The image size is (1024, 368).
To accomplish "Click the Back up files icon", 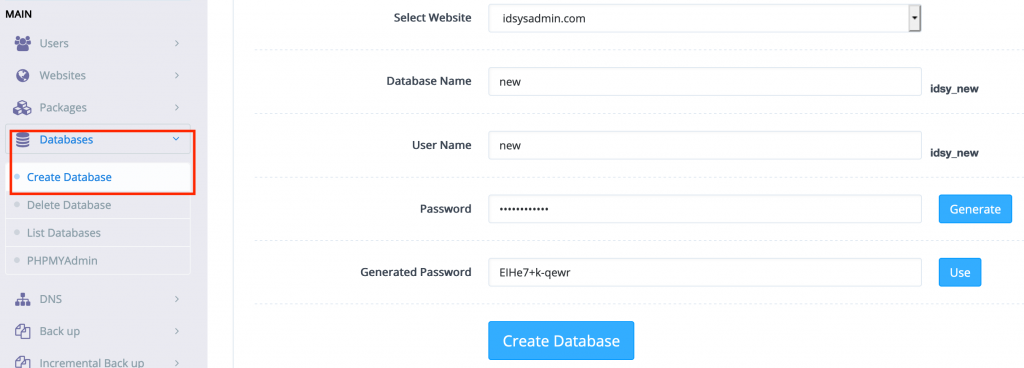I will 23,331.
